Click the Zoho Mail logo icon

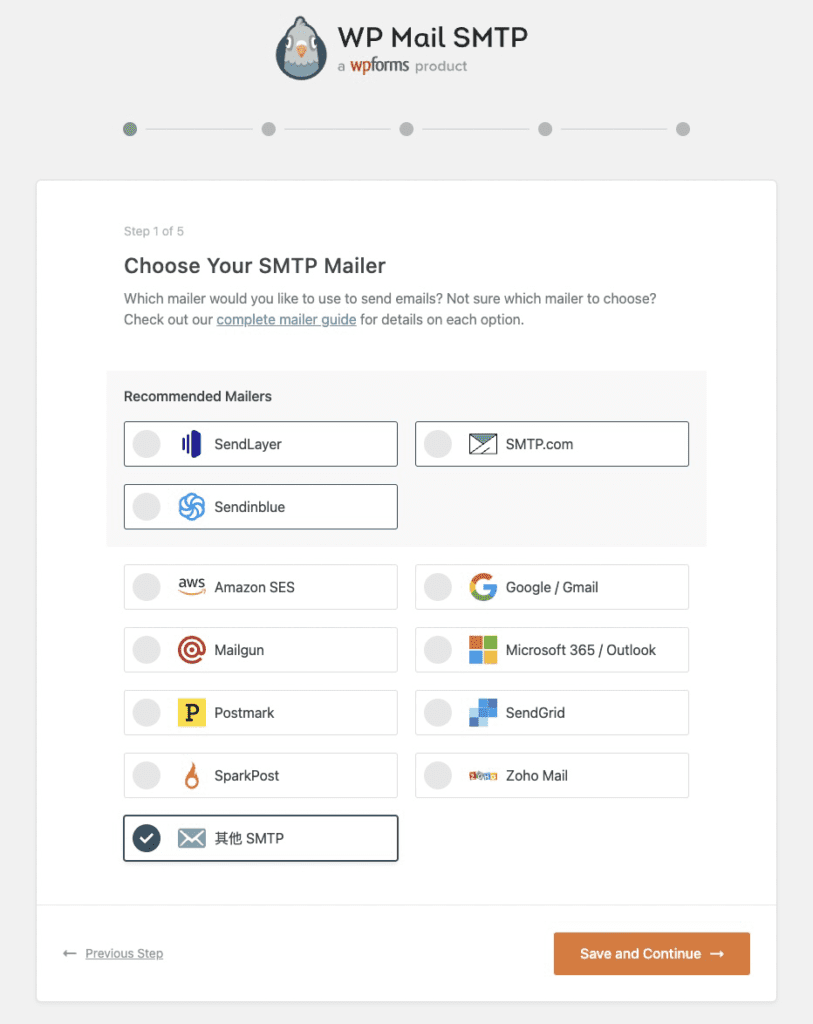483,776
